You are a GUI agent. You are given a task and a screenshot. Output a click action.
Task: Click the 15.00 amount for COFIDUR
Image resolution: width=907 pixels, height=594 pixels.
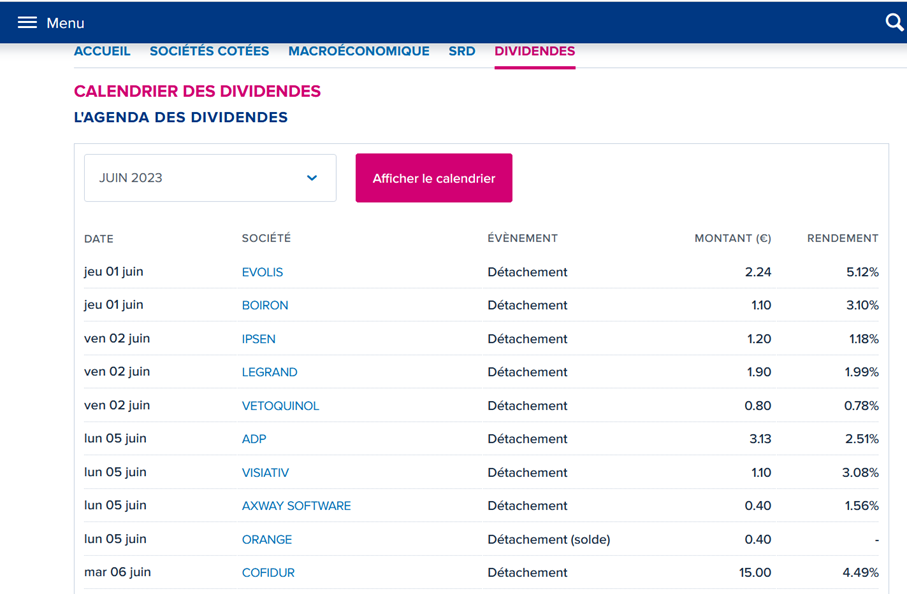(x=755, y=573)
